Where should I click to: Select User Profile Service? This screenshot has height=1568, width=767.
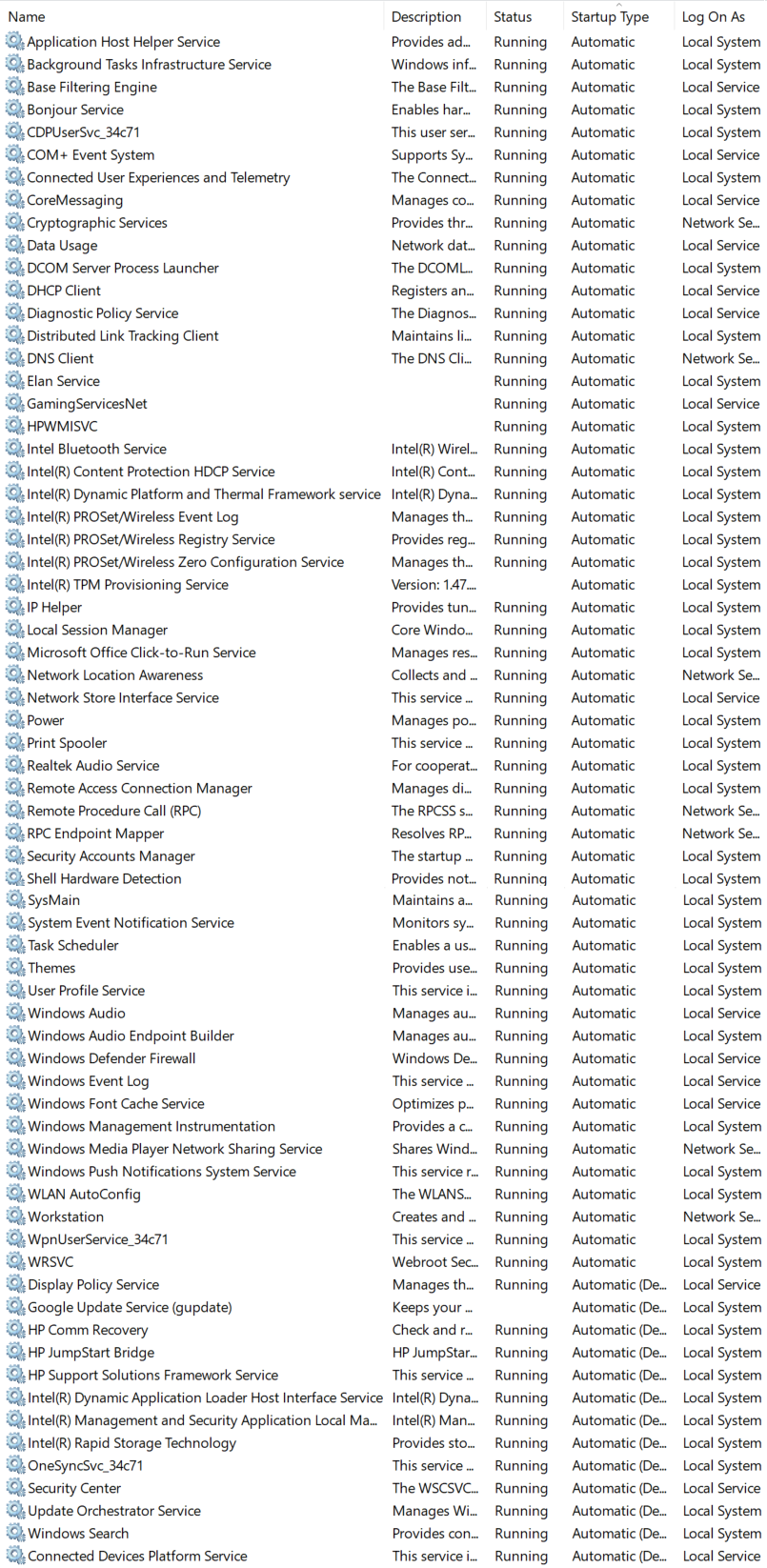[x=87, y=991]
